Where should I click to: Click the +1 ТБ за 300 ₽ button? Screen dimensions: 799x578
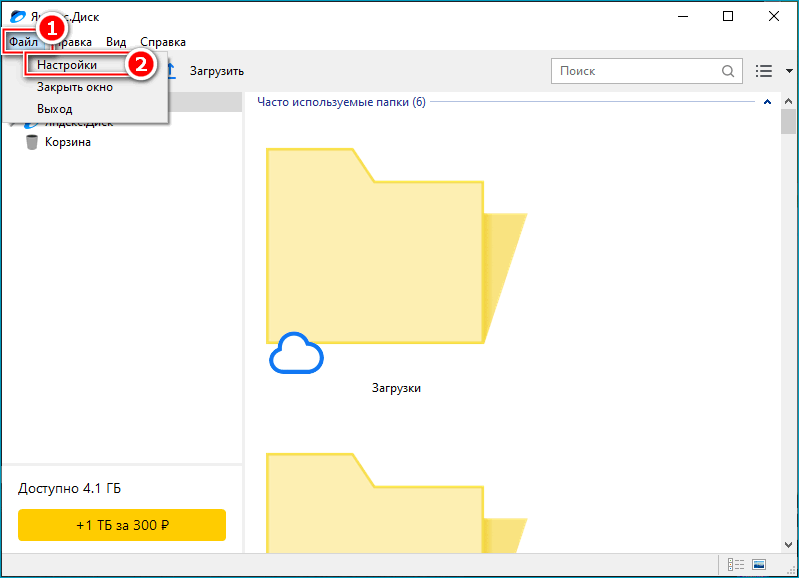(x=122, y=525)
